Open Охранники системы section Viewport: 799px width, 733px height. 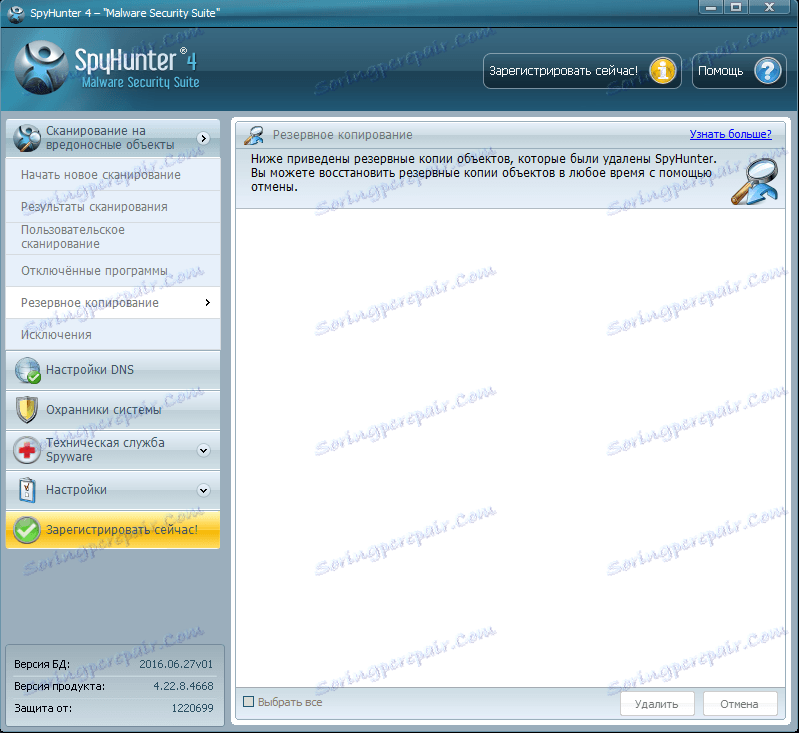pos(113,410)
